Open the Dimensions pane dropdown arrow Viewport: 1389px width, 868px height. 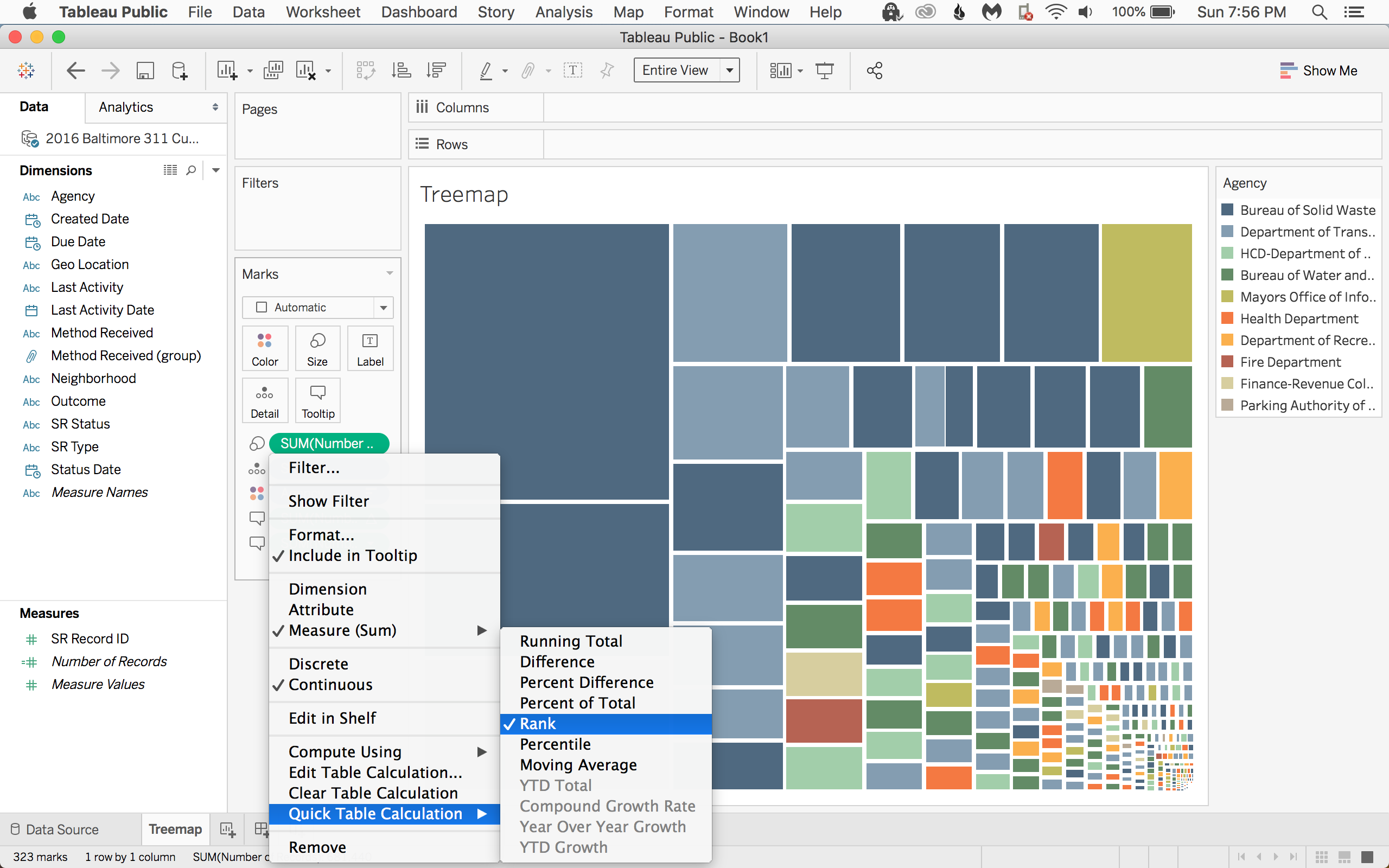tap(216, 170)
